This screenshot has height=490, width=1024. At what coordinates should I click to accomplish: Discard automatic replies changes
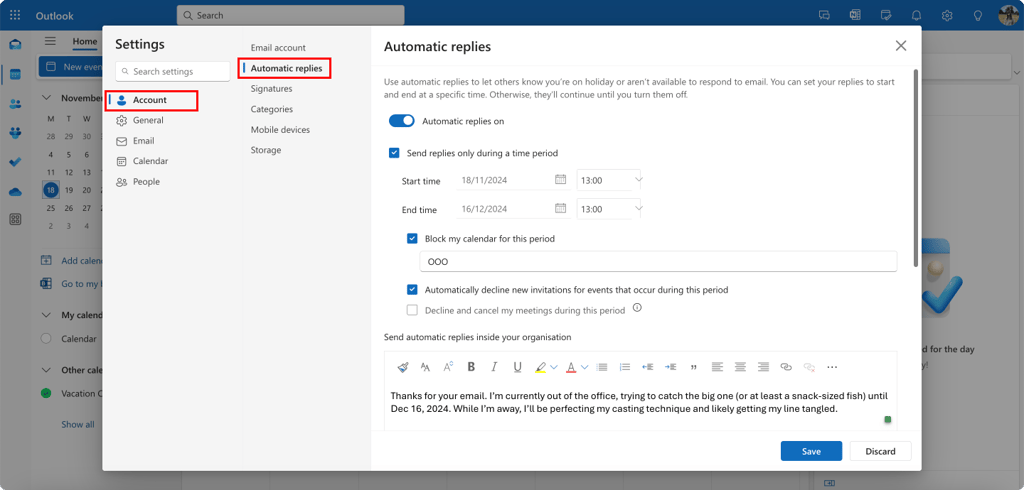click(880, 451)
